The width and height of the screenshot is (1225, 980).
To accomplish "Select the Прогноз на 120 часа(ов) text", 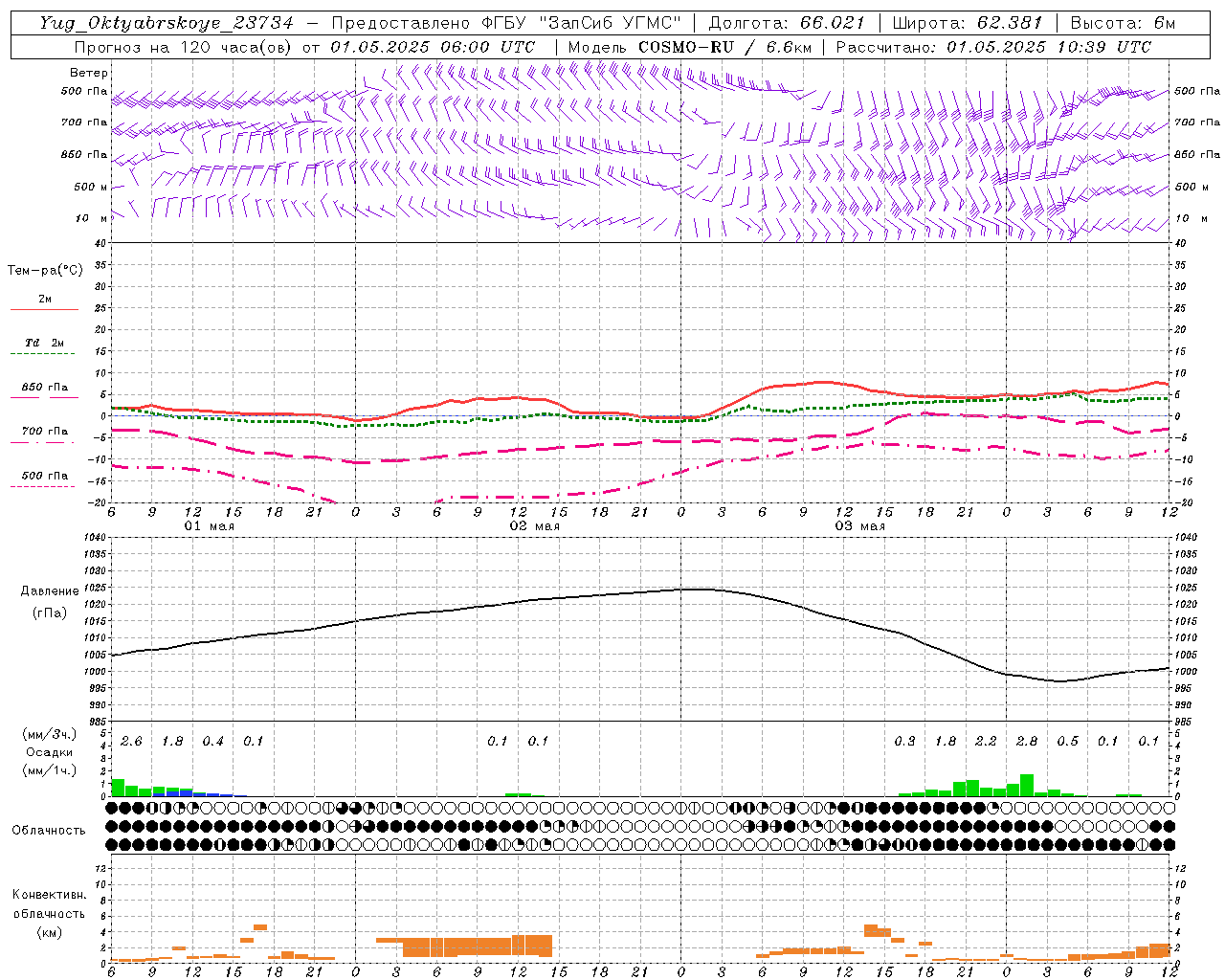I will point(185,47).
